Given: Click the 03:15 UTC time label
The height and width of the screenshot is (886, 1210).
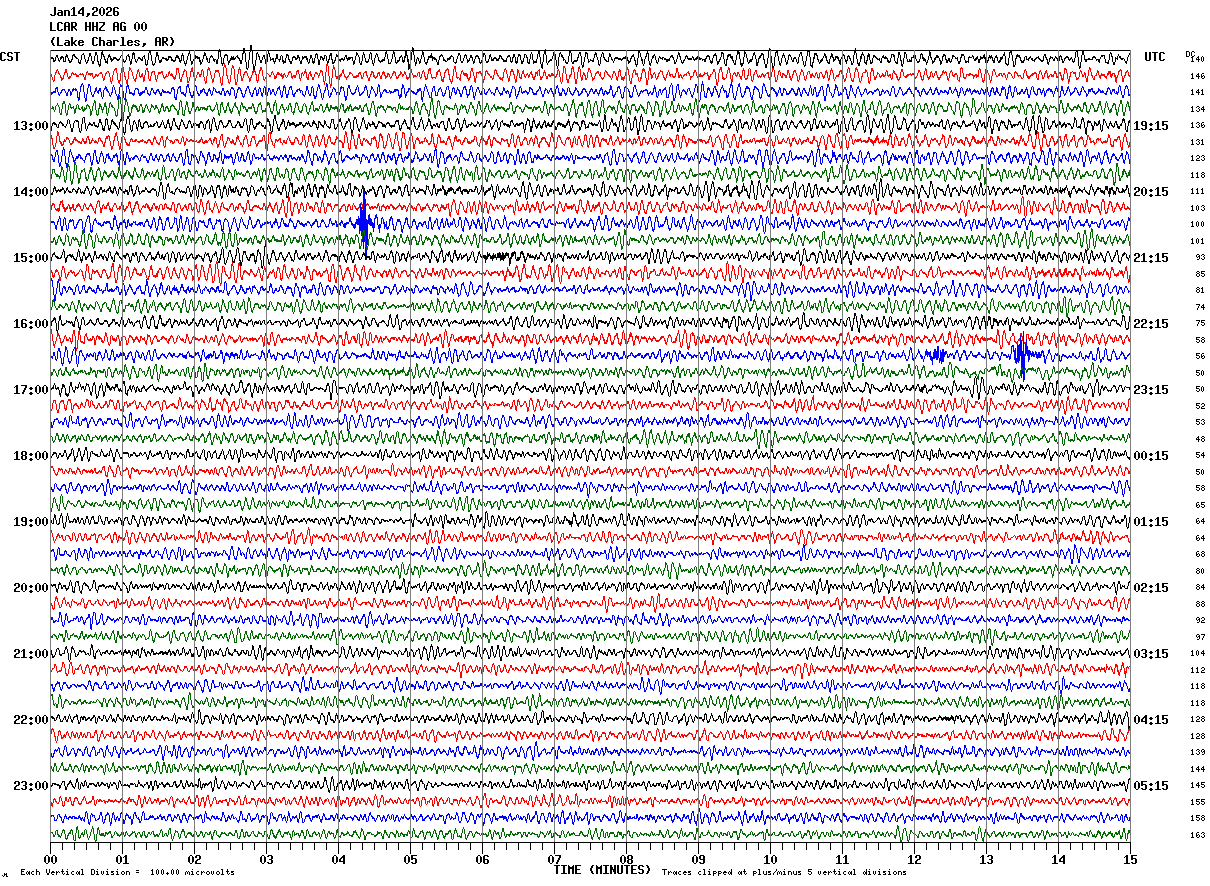Looking at the screenshot, I should (1151, 654).
